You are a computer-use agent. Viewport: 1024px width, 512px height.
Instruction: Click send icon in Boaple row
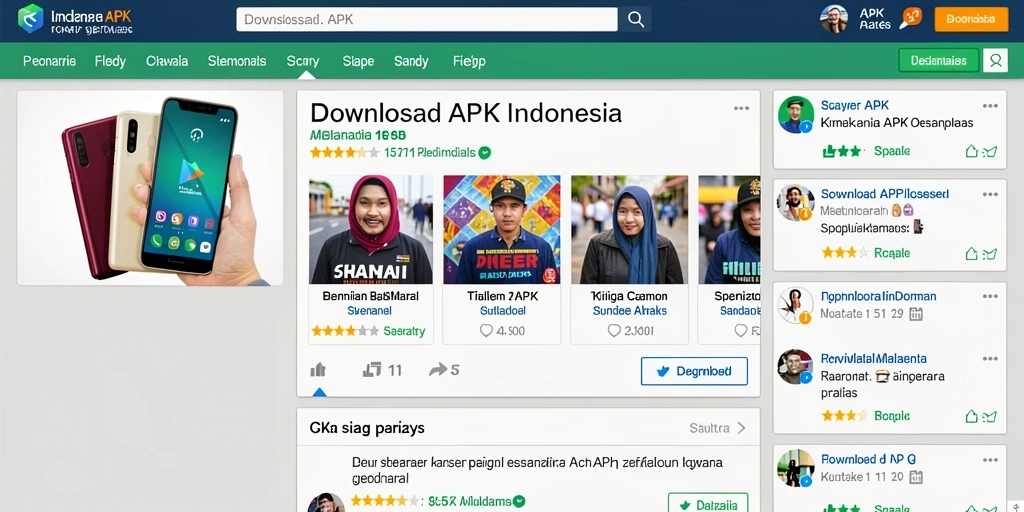coord(990,416)
